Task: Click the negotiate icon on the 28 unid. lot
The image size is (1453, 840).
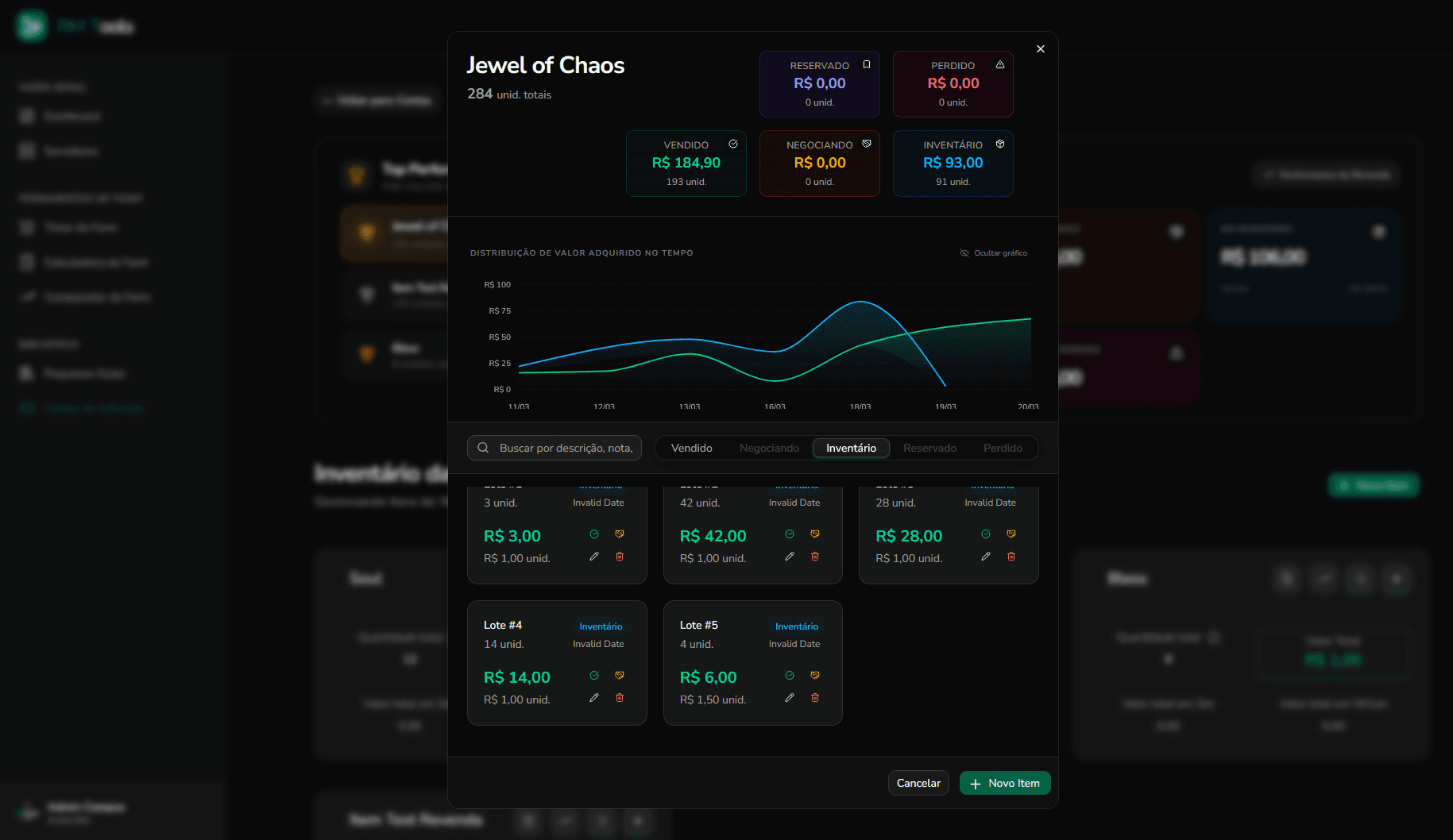Action: coord(1011,534)
